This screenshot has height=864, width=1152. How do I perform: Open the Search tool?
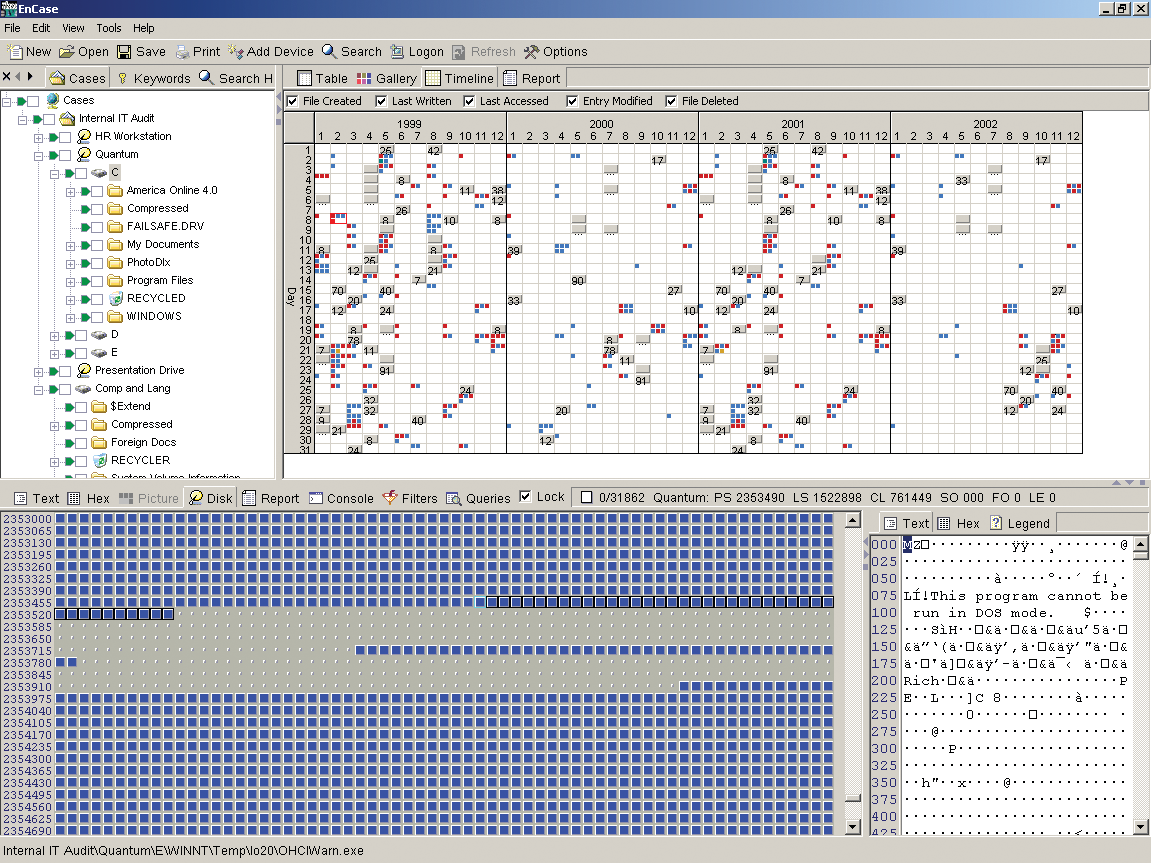click(352, 51)
